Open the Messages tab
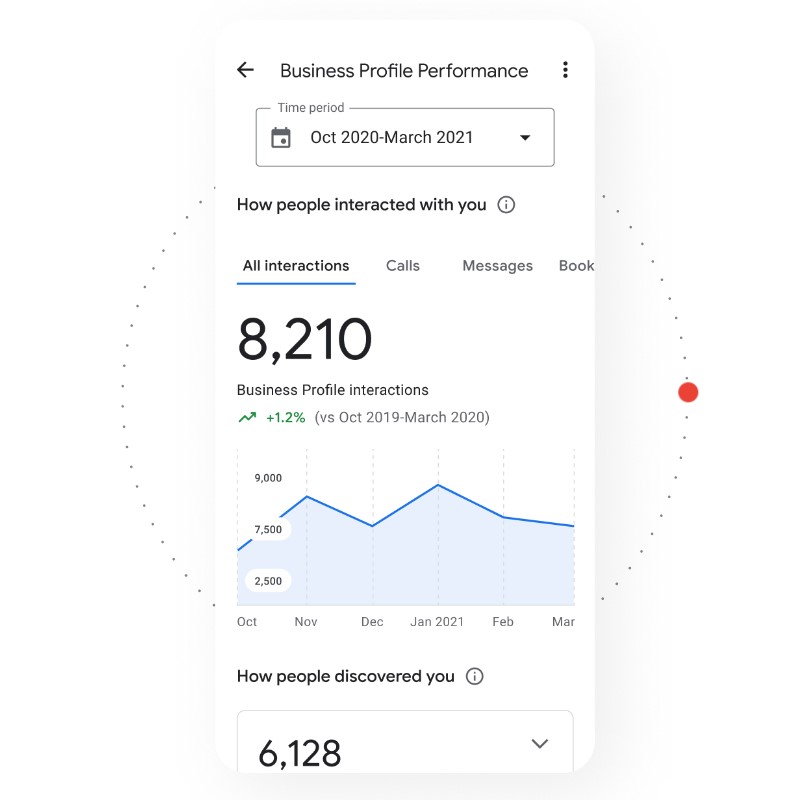800x800 pixels. (x=497, y=266)
